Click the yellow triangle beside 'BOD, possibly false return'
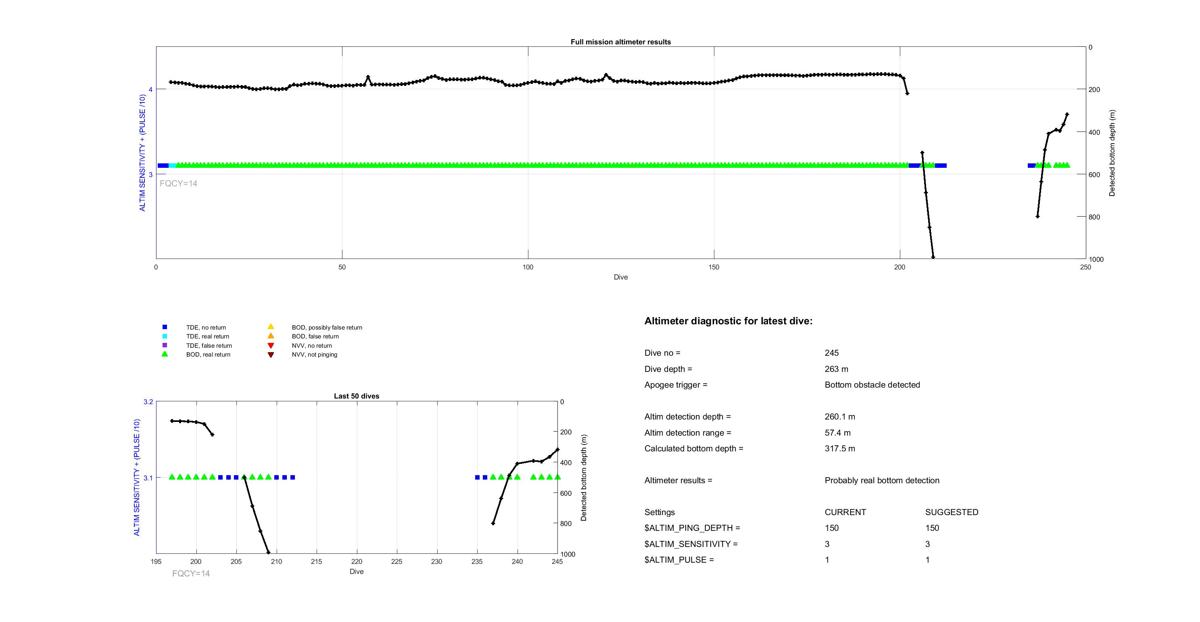Viewport: 1200px width, 622px height. [x=270, y=327]
